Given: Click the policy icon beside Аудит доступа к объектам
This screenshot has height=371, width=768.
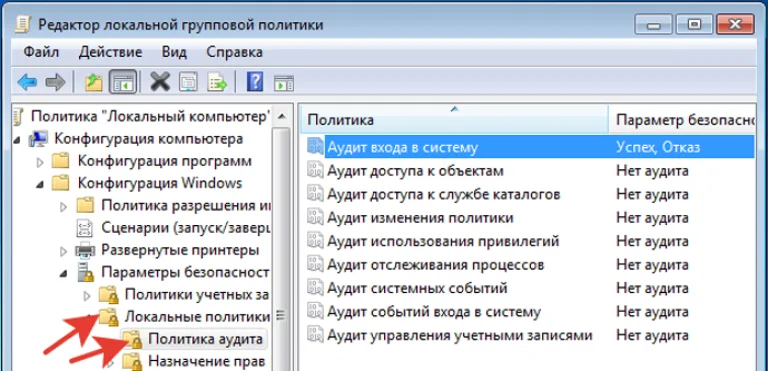Looking at the screenshot, I should click(315, 171).
